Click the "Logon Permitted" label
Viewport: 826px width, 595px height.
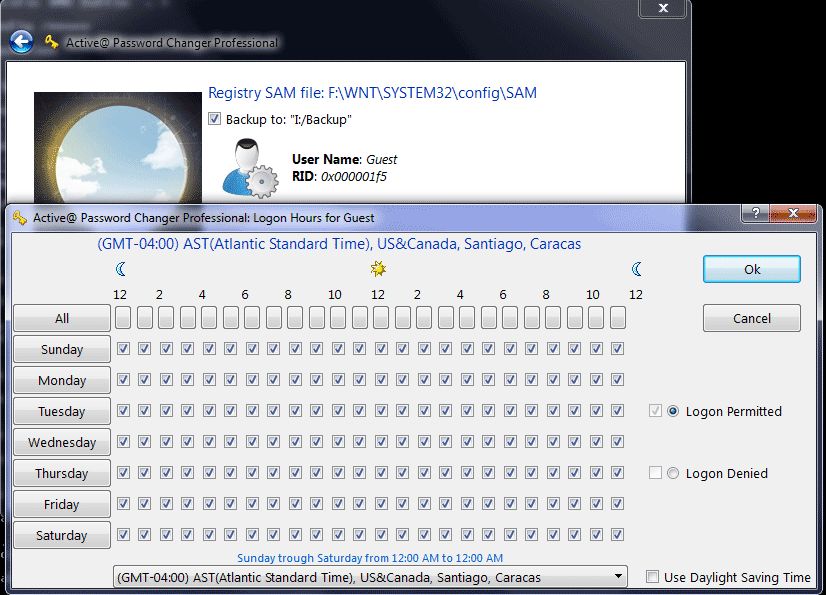[x=733, y=412]
